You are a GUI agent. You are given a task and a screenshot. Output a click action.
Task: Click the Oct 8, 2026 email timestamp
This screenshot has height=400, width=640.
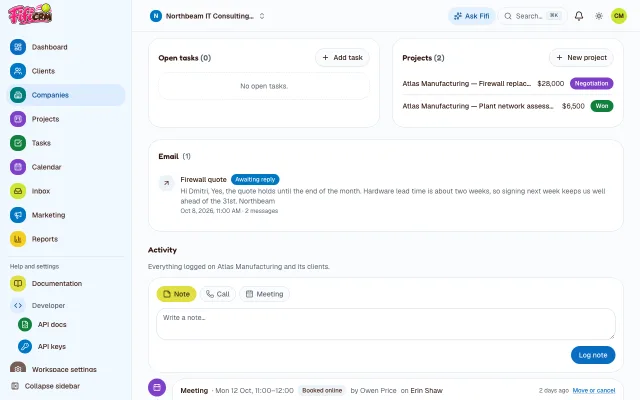(x=210, y=211)
